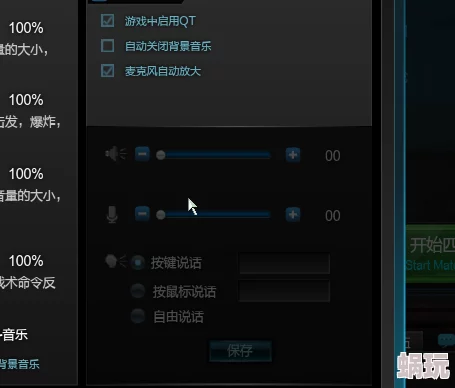
Task: Increase speaker volume with plus button
Action: point(293,155)
